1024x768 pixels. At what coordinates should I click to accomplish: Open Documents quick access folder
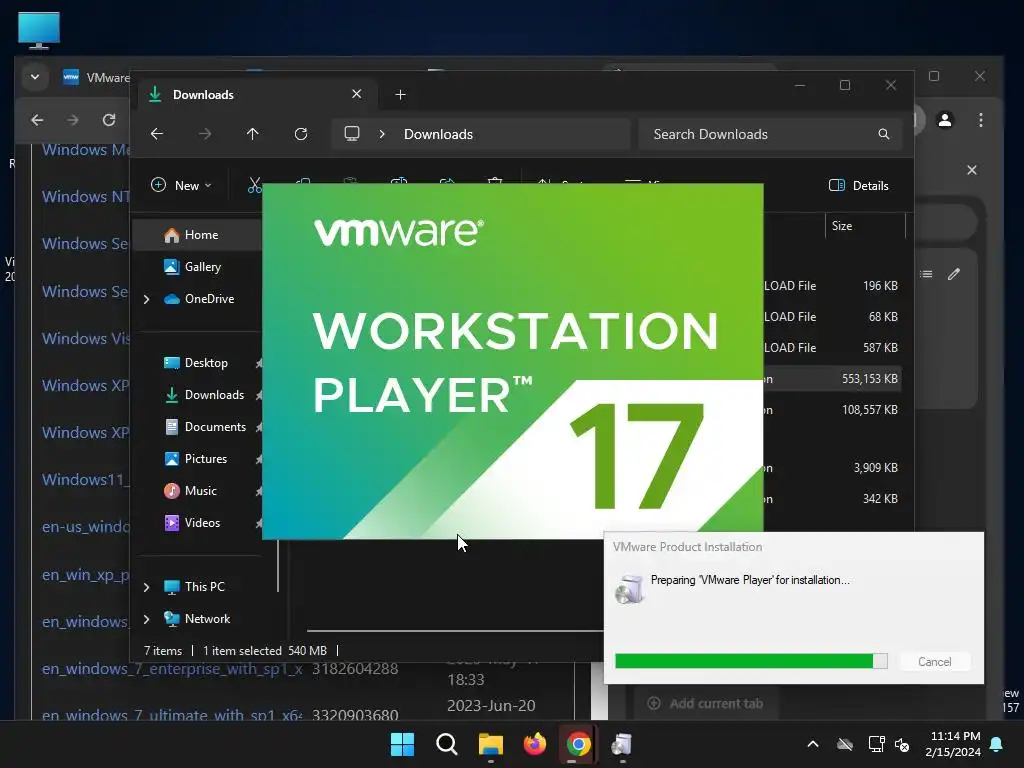[215, 426]
